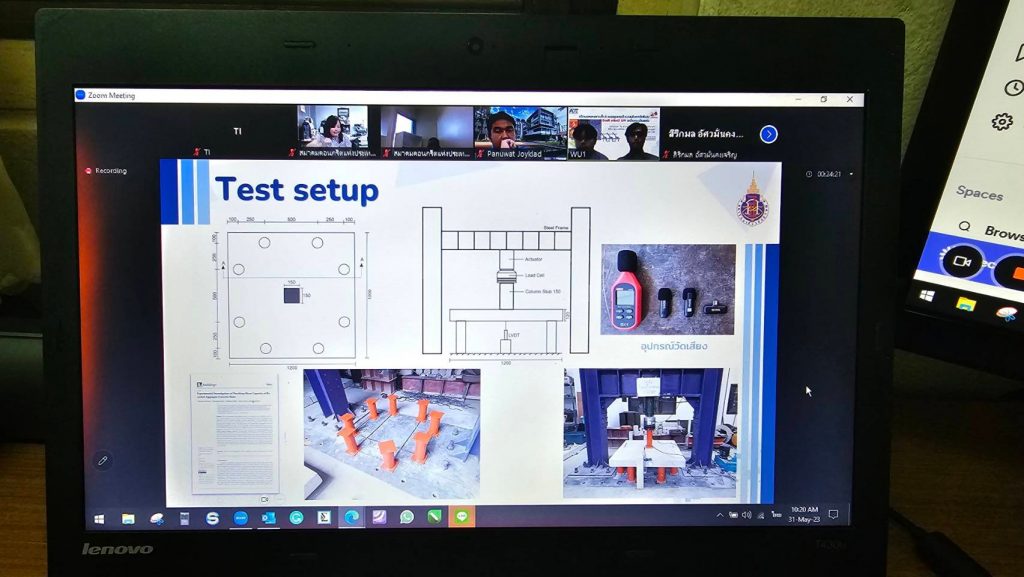Open WhatsApp from the taskbar
The image size is (1024, 577).
(406, 517)
